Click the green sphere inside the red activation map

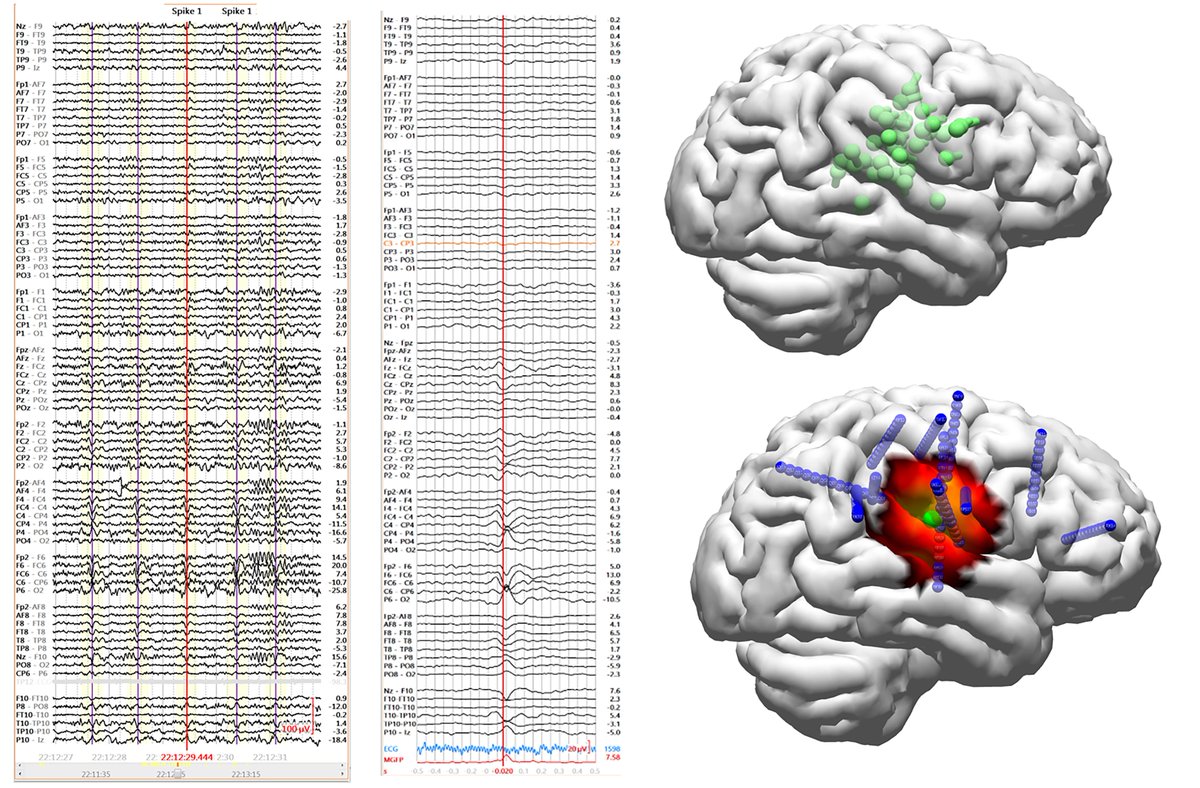pos(931,518)
